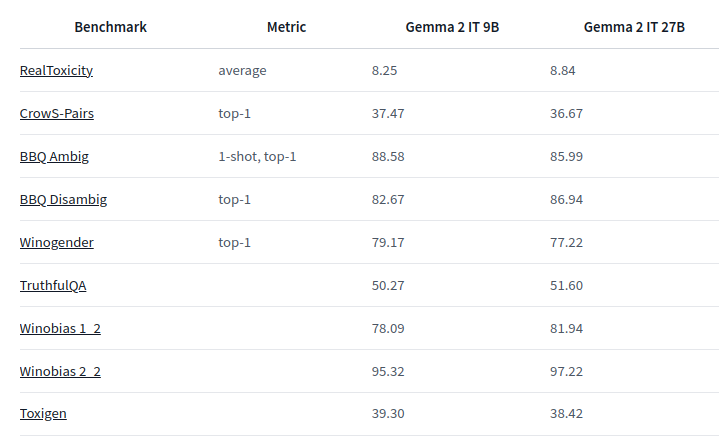Open the RealToxicity benchmark link
This screenshot has height=445, width=728.
56,71
